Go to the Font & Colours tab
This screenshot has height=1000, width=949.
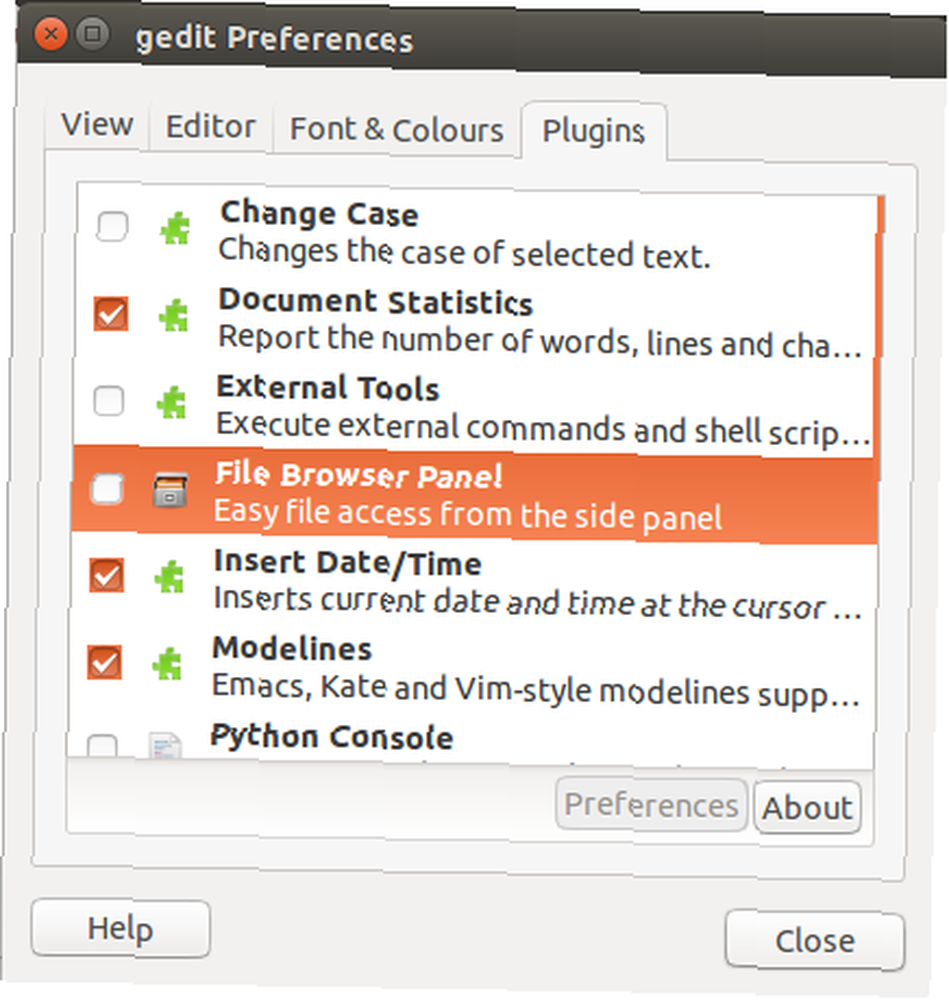[x=397, y=129]
